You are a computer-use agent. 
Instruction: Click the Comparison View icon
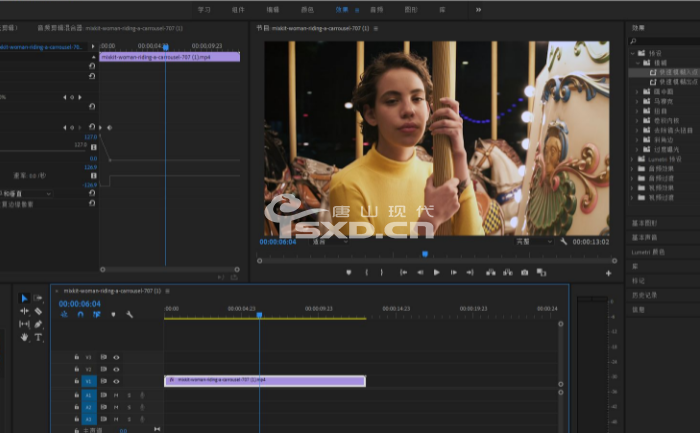point(541,273)
